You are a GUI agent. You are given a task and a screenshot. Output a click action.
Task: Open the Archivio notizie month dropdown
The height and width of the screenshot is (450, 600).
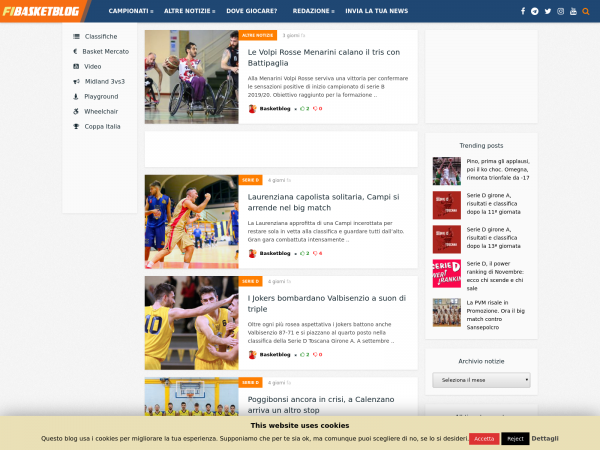[481, 380]
